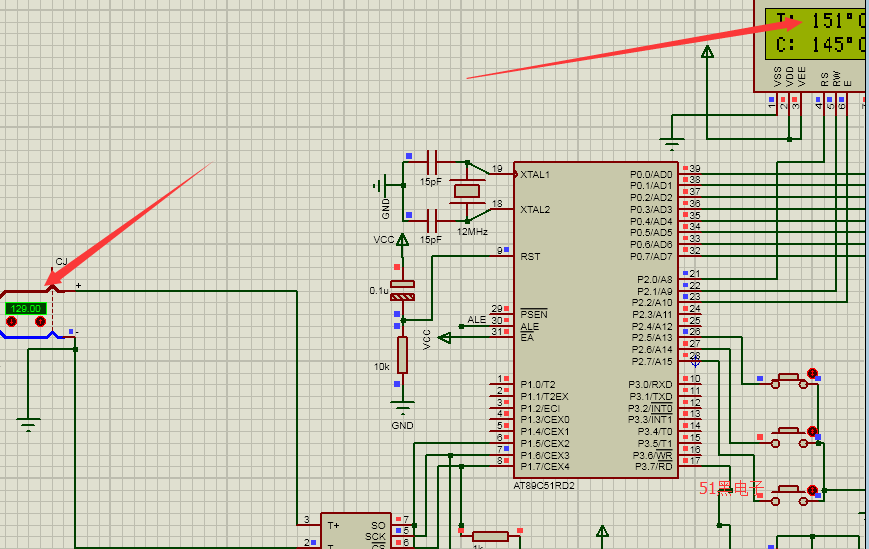
Task: Select the 0.1u reset capacitor
Action: (x=402, y=292)
